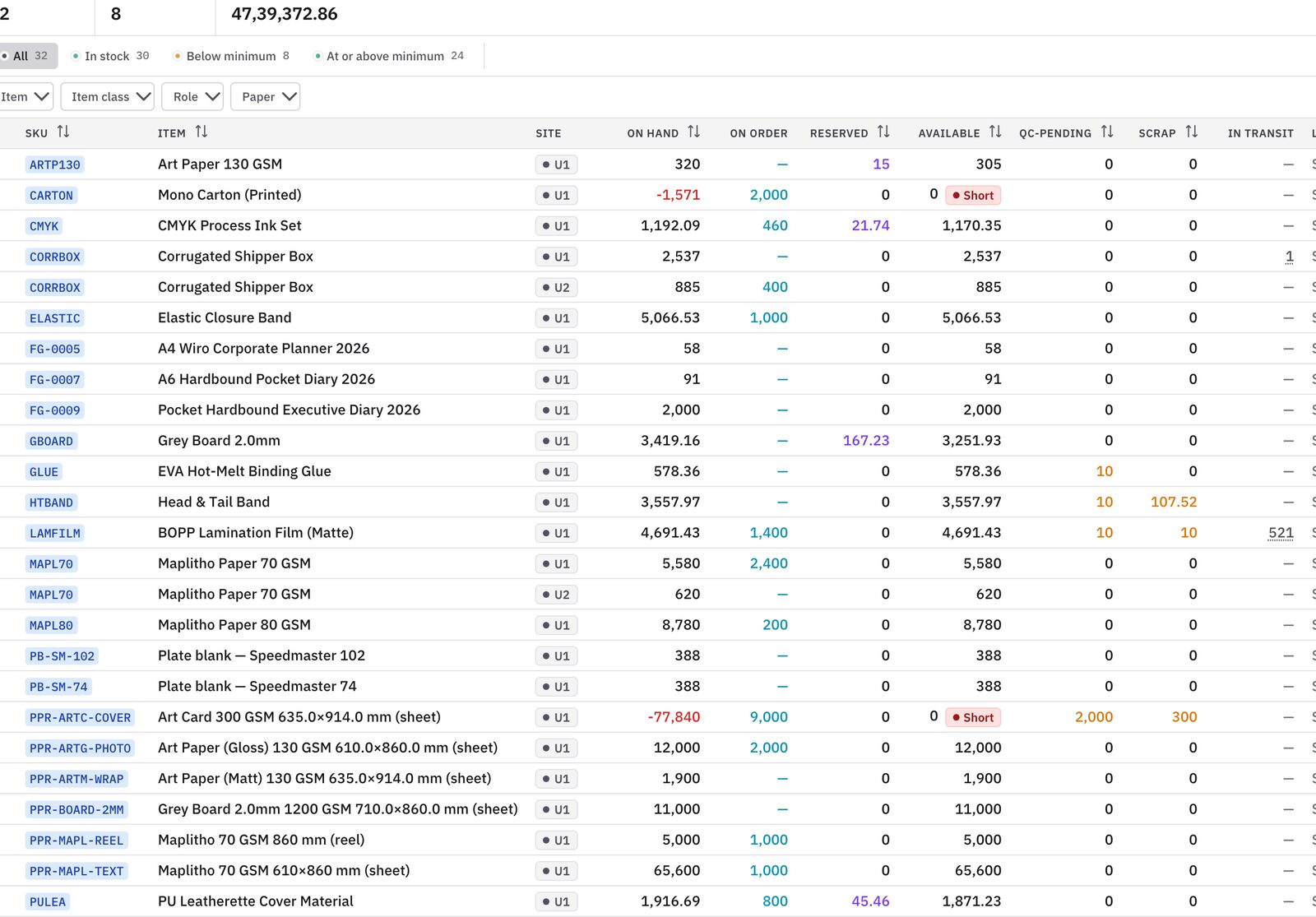Open SKU link CARTON
The width and height of the screenshot is (1316, 917).
pyautogui.click(x=51, y=195)
